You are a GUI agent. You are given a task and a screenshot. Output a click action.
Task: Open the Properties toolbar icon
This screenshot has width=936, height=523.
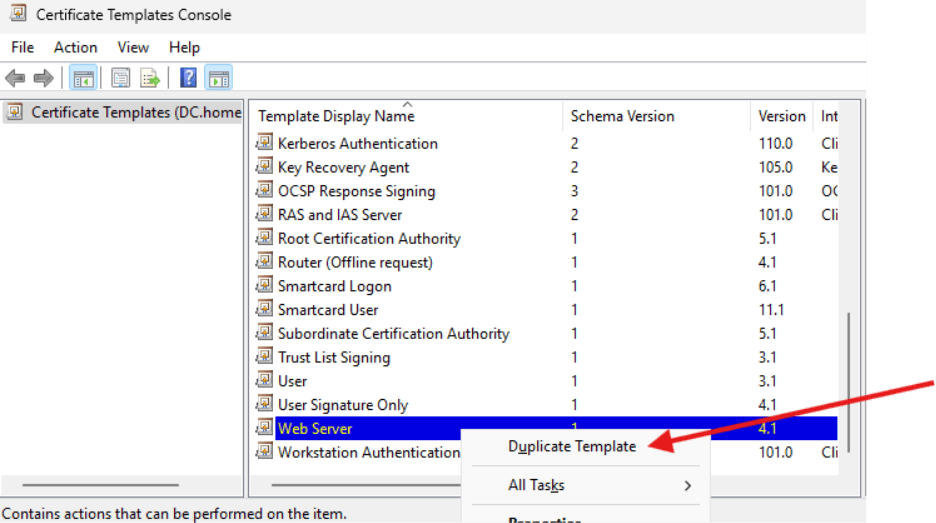coord(121,78)
